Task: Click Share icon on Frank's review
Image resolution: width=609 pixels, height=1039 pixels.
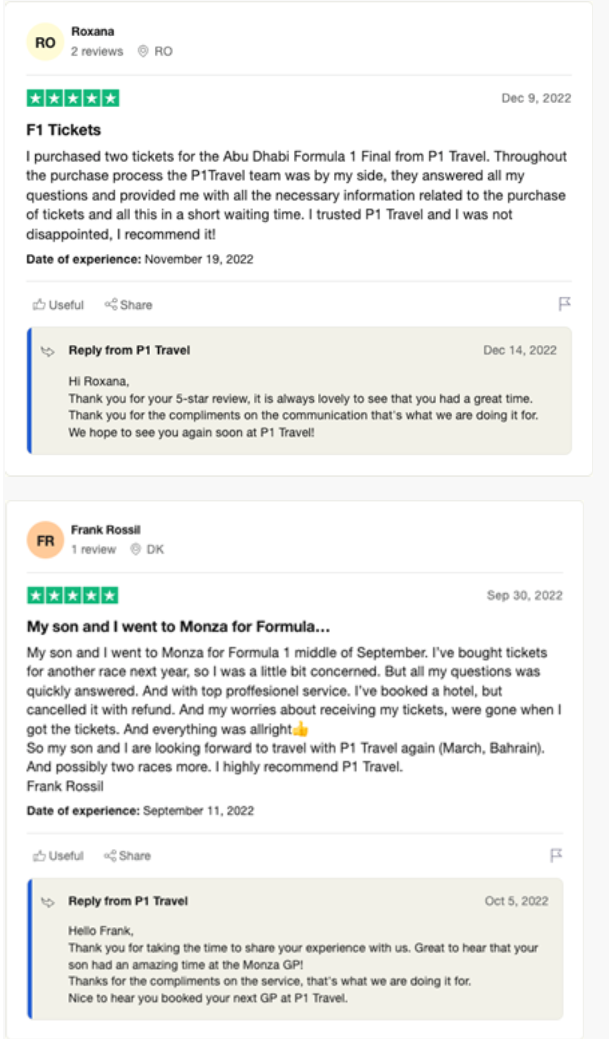Action: point(110,856)
